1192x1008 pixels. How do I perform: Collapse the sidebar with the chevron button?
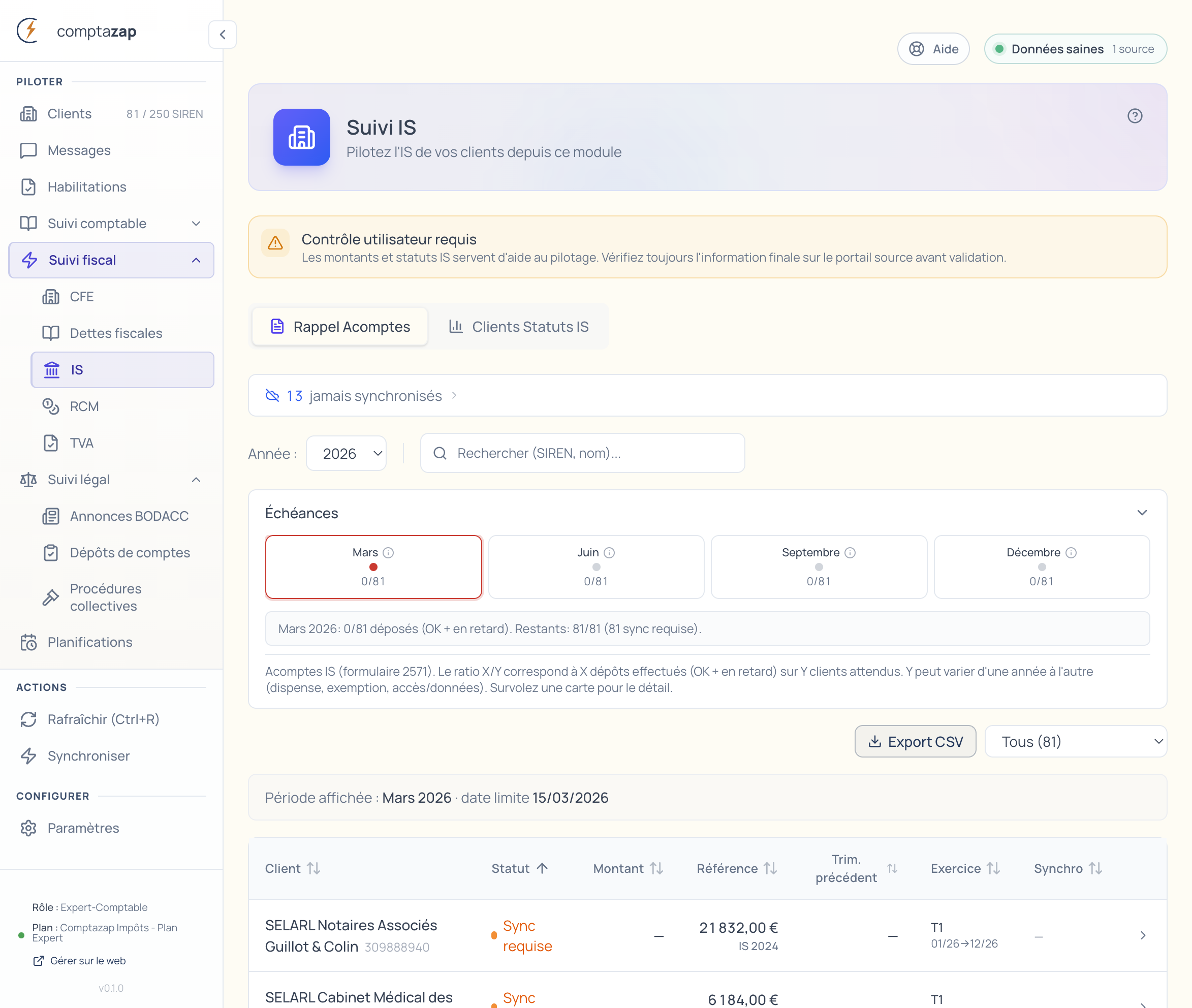(222, 34)
